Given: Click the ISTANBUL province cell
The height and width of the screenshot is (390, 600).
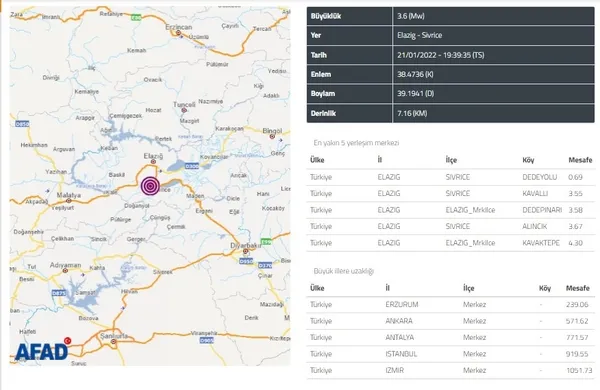Looking at the screenshot, I should 401,354.
